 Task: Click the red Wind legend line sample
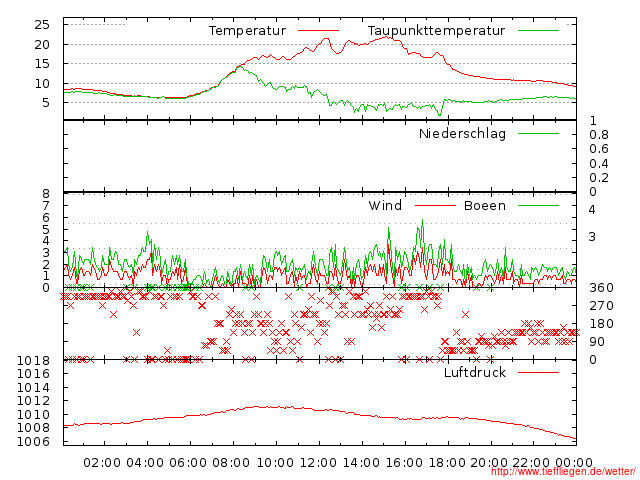click(x=435, y=206)
